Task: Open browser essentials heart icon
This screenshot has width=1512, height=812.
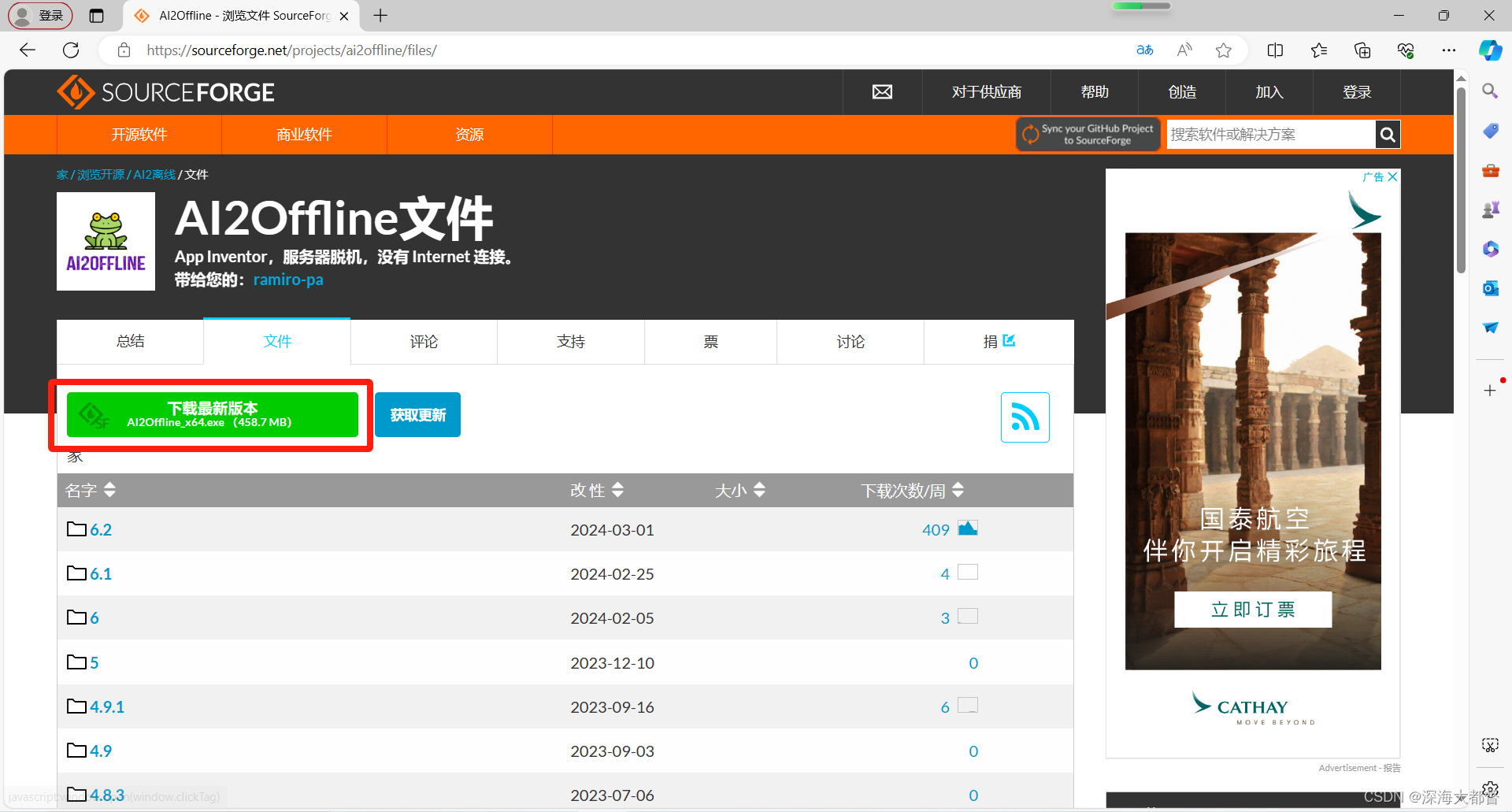Action: point(1406,50)
